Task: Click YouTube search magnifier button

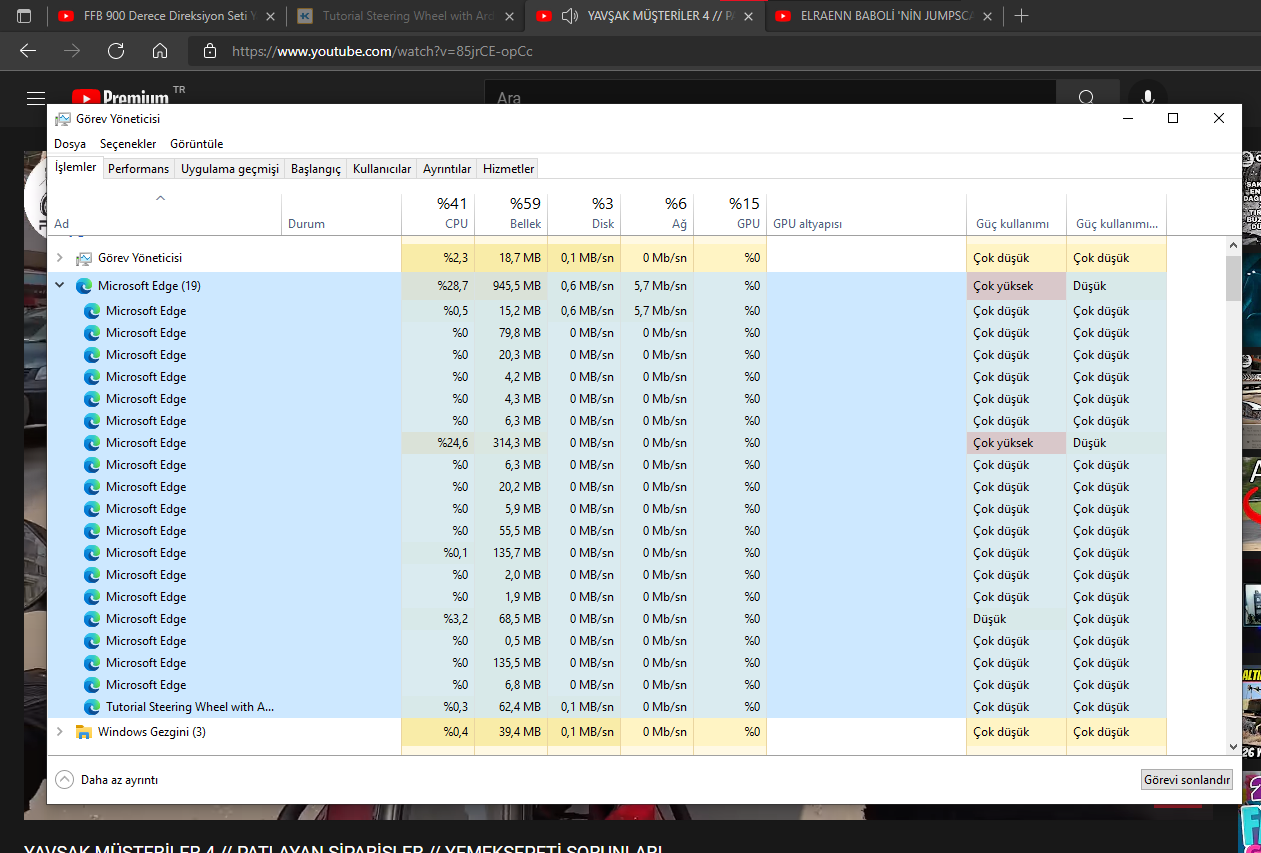Action: coord(1086,98)
